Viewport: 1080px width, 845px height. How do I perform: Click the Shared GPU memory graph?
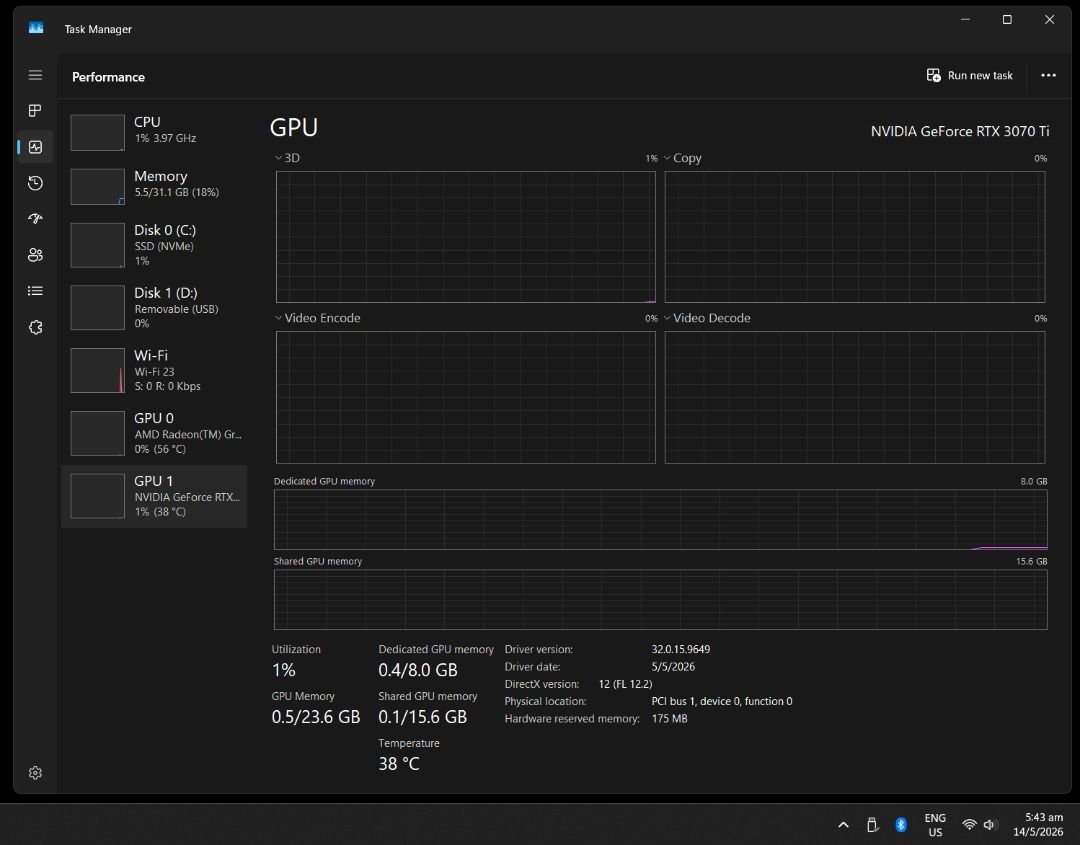click(661, 599)
